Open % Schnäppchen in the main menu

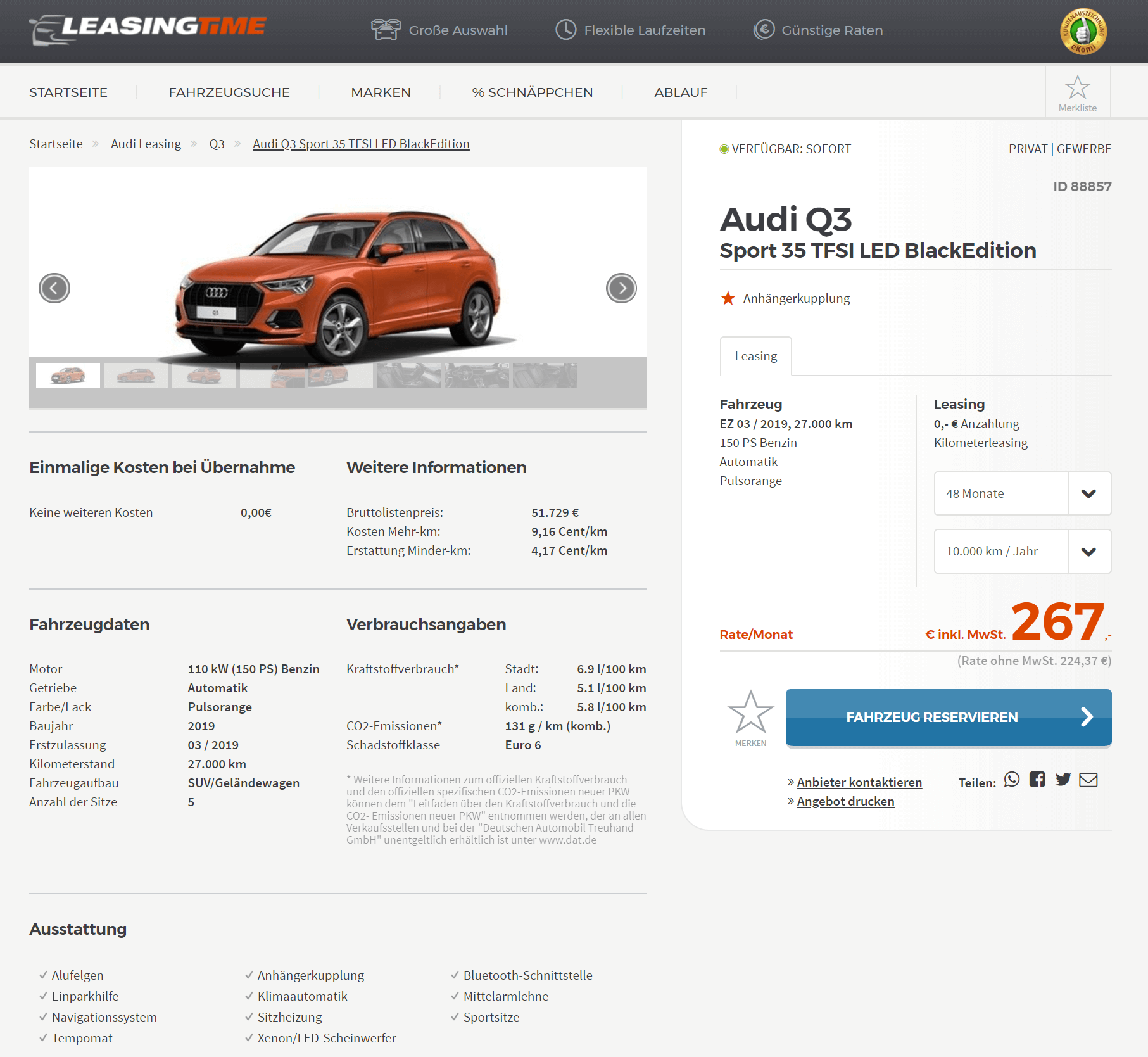pos(533,92)
